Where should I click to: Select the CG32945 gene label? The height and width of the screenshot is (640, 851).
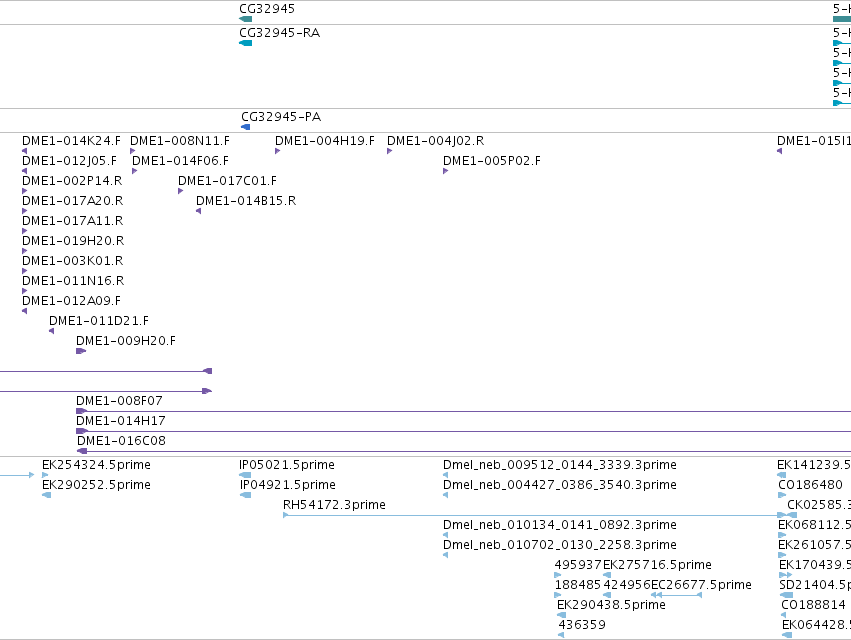[267, 9]
